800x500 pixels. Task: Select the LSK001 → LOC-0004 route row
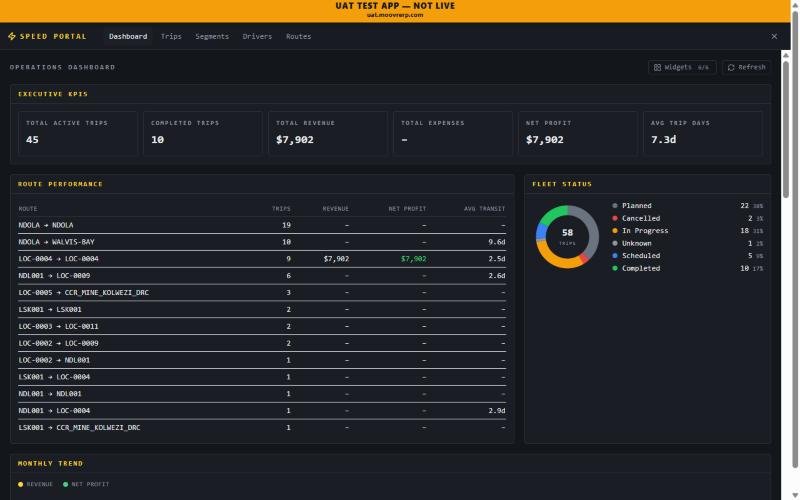262,377
